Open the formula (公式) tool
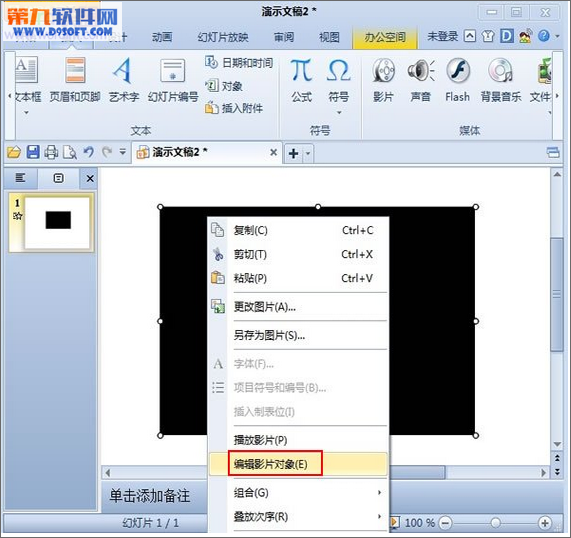The height and width of the screenshot is (538, 571). [x=301, y=80]
